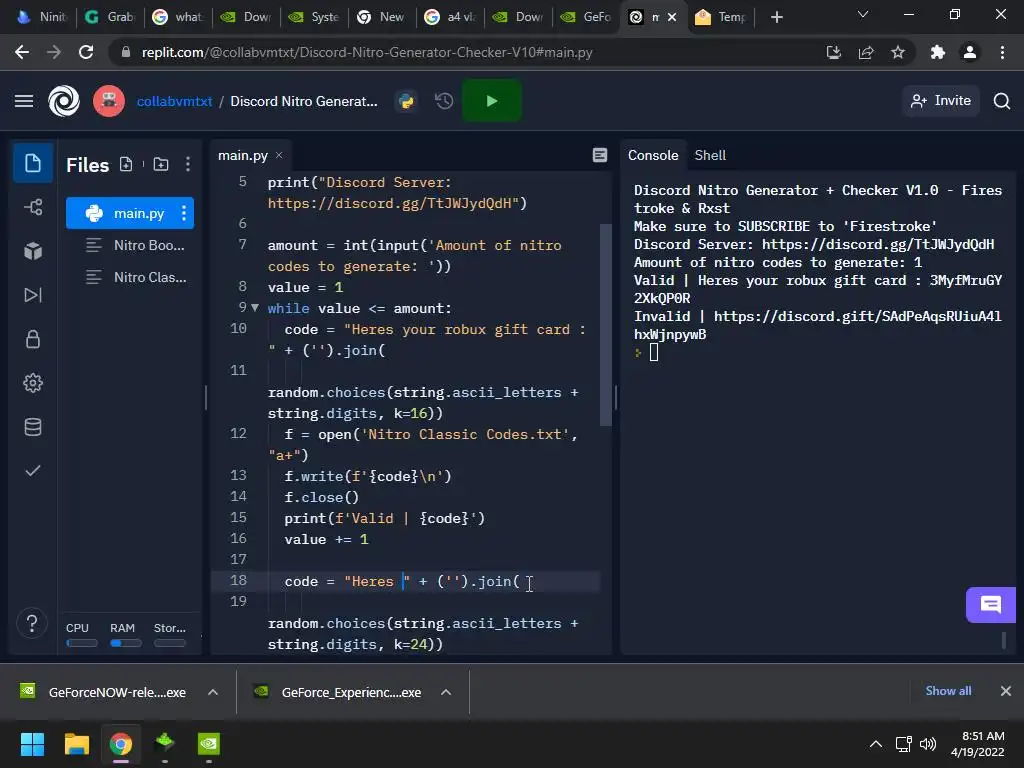Open the Unit tests checkmark sidebar icon

[33, 471]
